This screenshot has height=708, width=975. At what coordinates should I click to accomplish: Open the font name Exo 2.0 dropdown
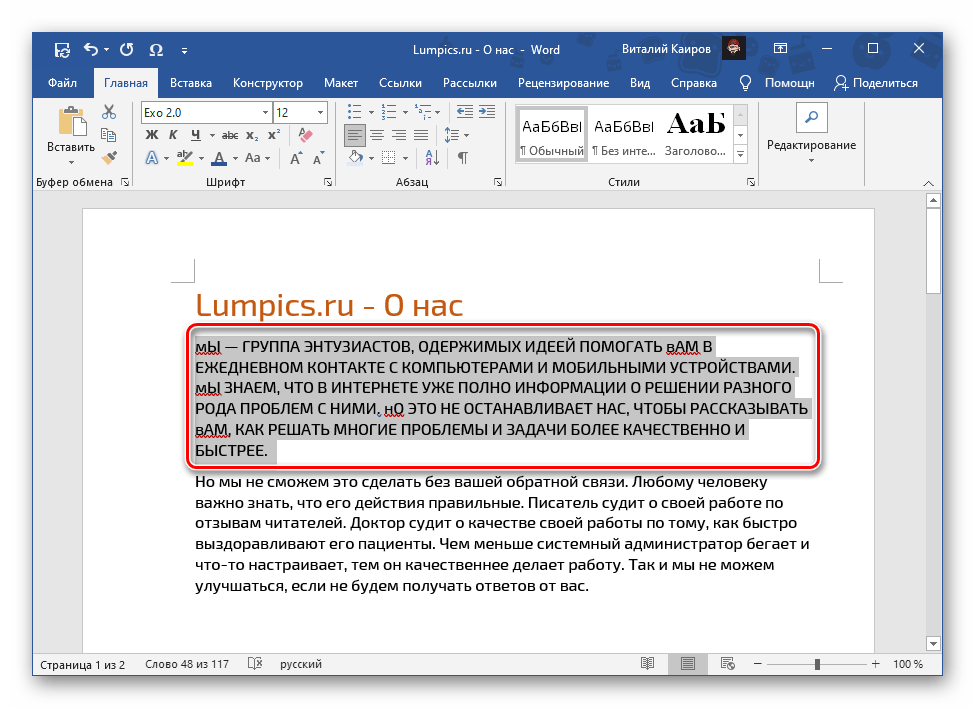pyautogui.click(x=266, y=112)
